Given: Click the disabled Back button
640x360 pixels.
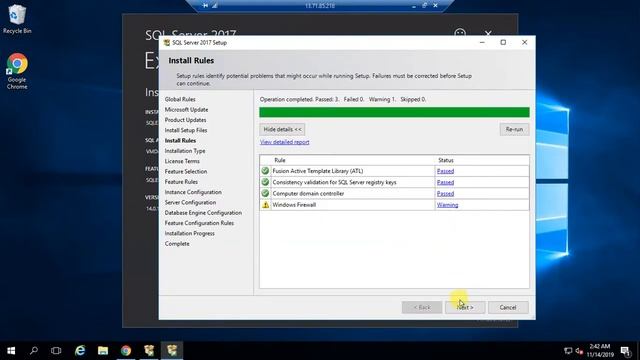Looking at the screenshot, I should (x=422, y=307).
